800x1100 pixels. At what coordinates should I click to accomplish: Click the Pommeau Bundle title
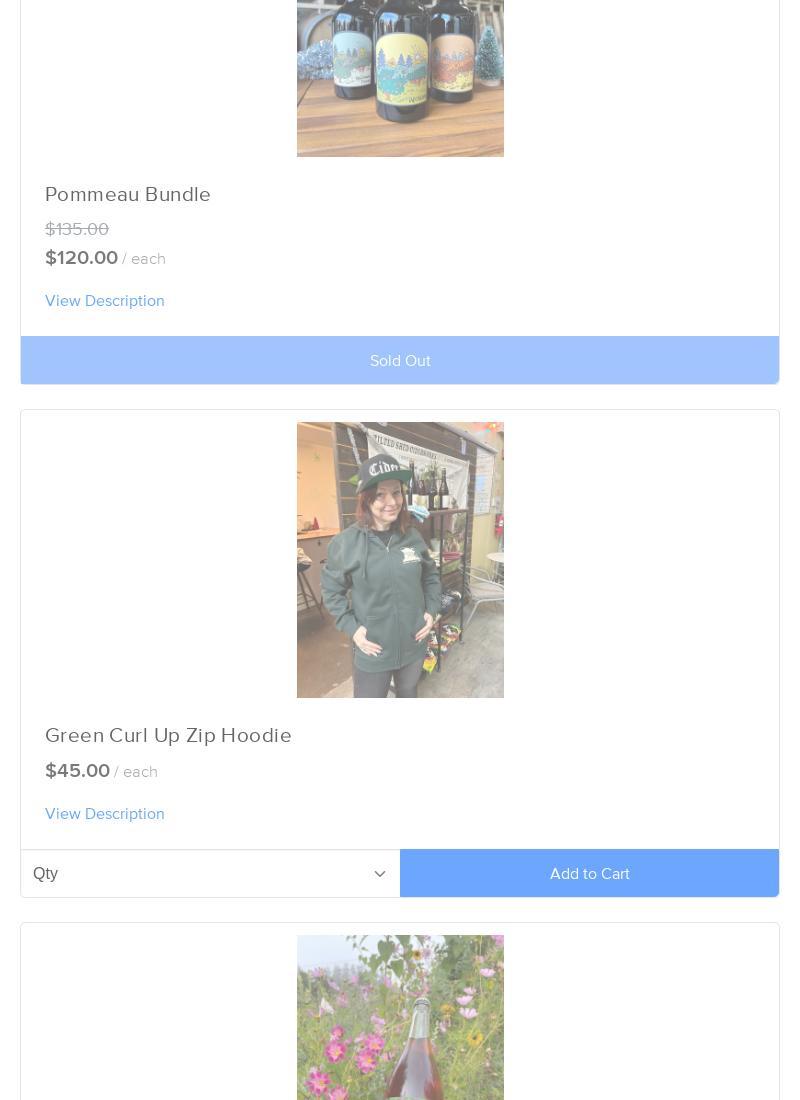128,194
